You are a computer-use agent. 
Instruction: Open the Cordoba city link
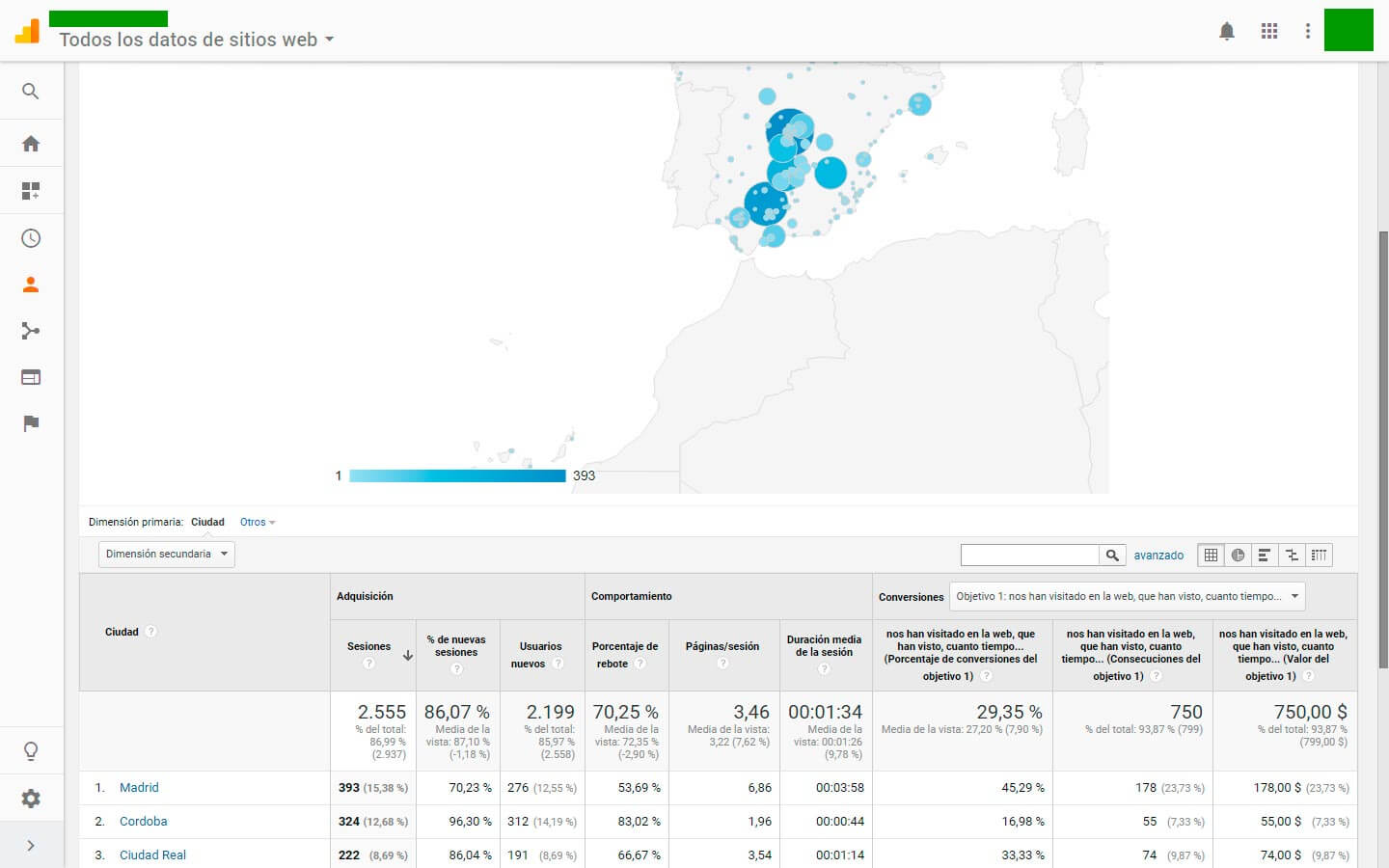coord(144,822)
